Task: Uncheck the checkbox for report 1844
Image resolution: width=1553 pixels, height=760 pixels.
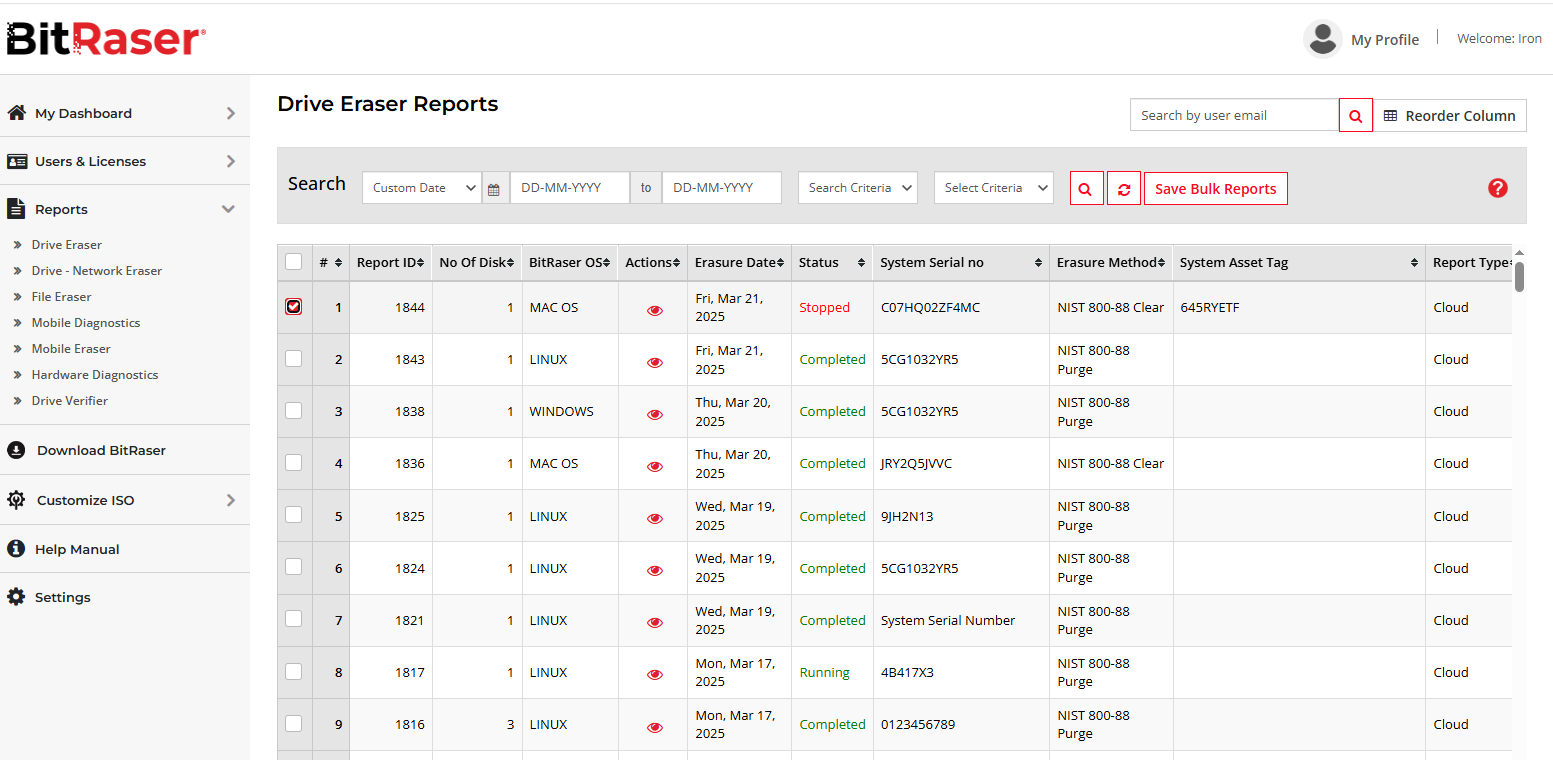Action: pyautogui.click(x=293, y=306)
